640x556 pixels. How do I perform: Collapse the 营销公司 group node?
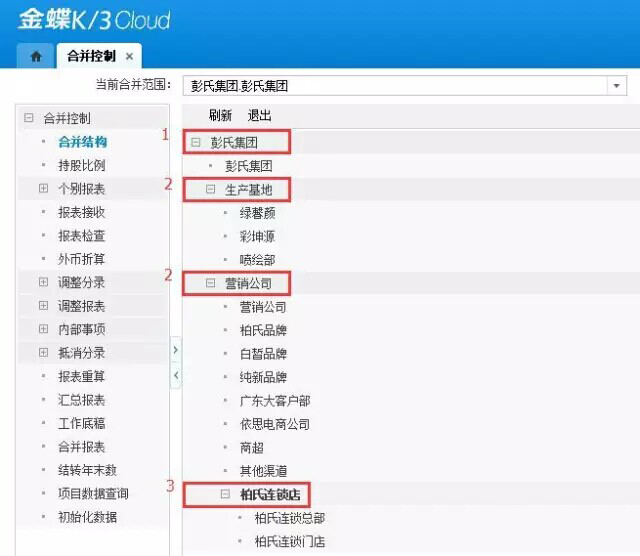210,283
